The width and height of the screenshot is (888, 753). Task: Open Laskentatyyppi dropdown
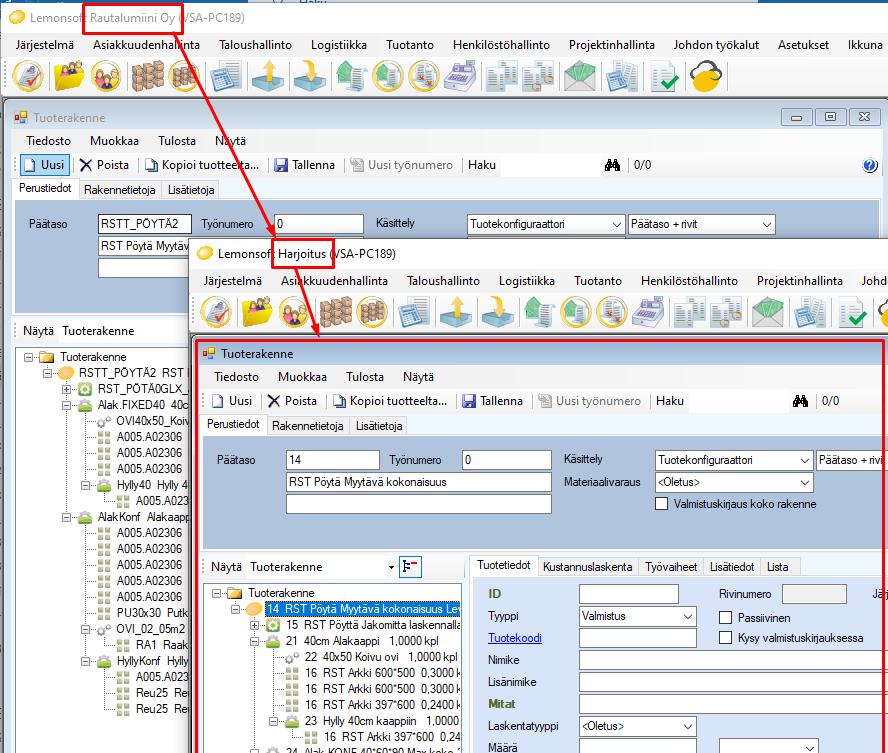pyautogui.click(x=638, y=726)
